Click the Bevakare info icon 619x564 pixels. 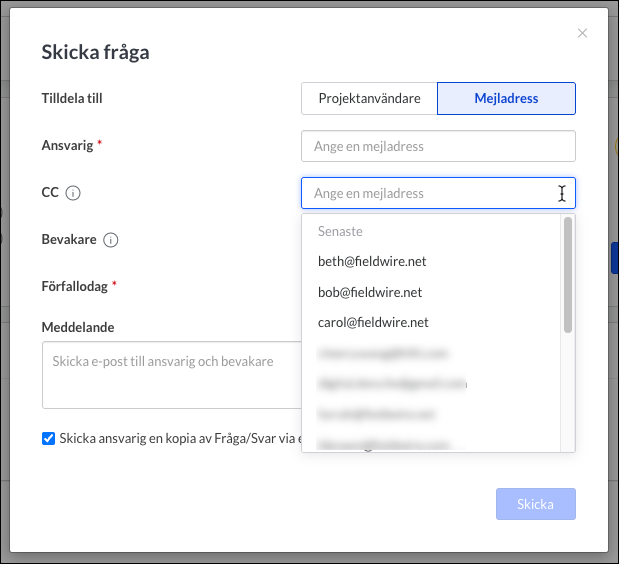click(x=111, y=240)
